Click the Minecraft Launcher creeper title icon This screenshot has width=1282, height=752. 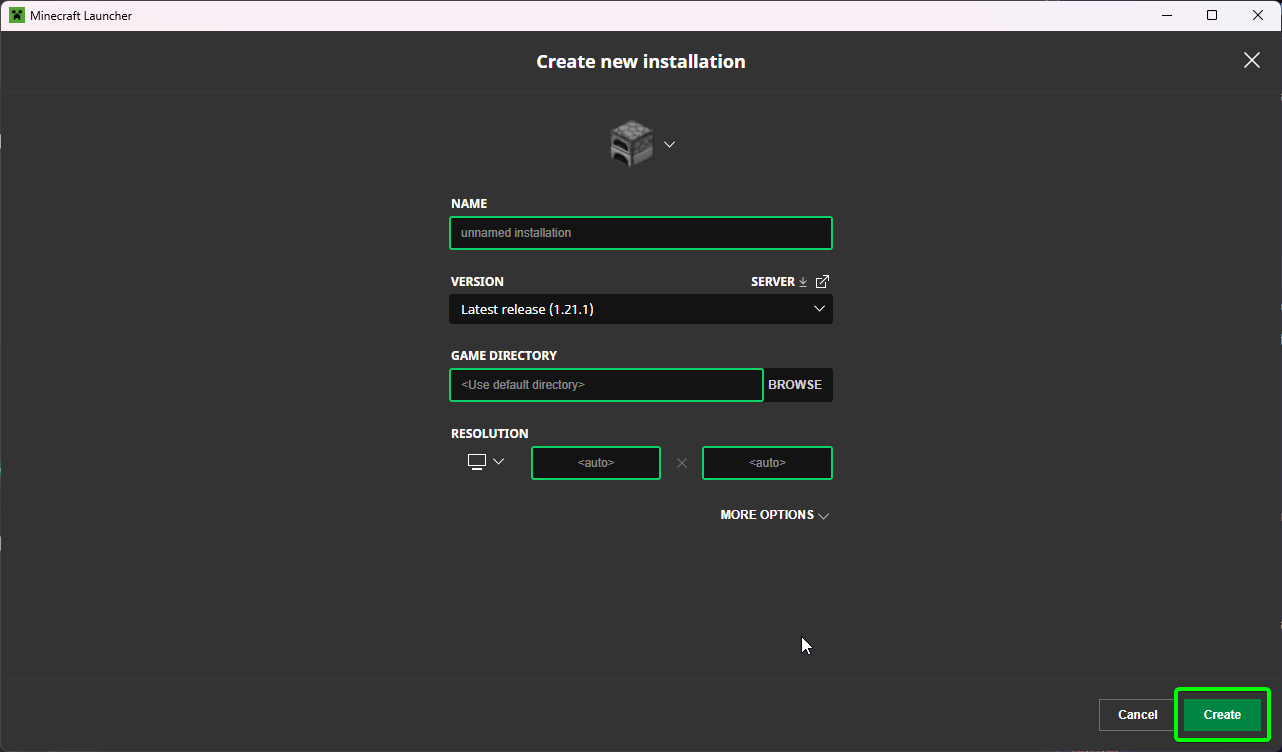coord(17,15)
